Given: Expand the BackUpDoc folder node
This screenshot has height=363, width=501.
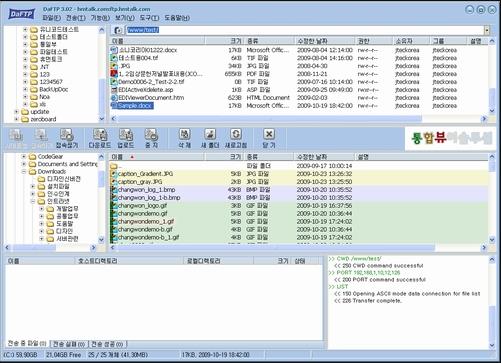Looking at the screenshot, I should (x=25, y=89).
